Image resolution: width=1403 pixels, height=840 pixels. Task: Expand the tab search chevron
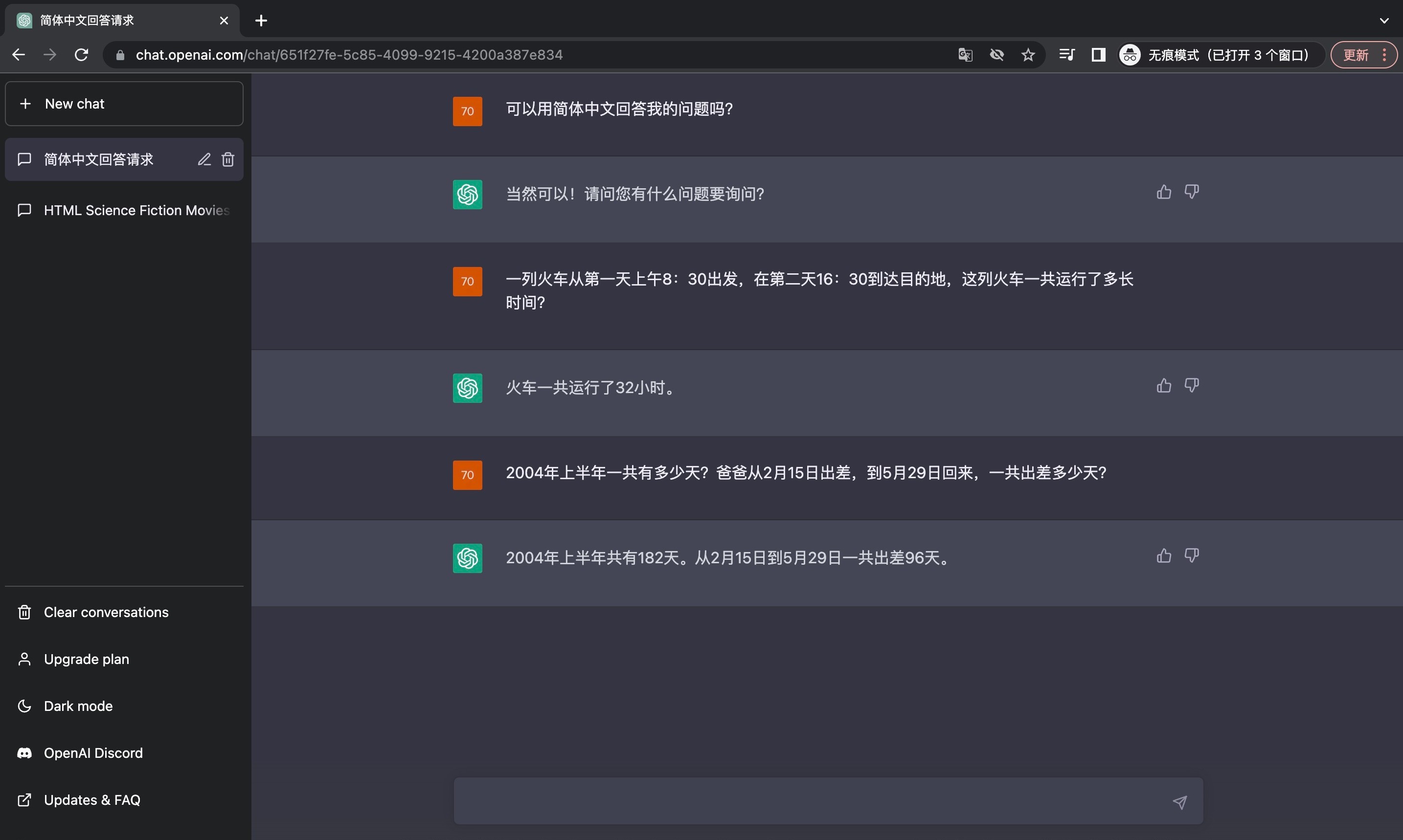click(x=1384, y=21)
